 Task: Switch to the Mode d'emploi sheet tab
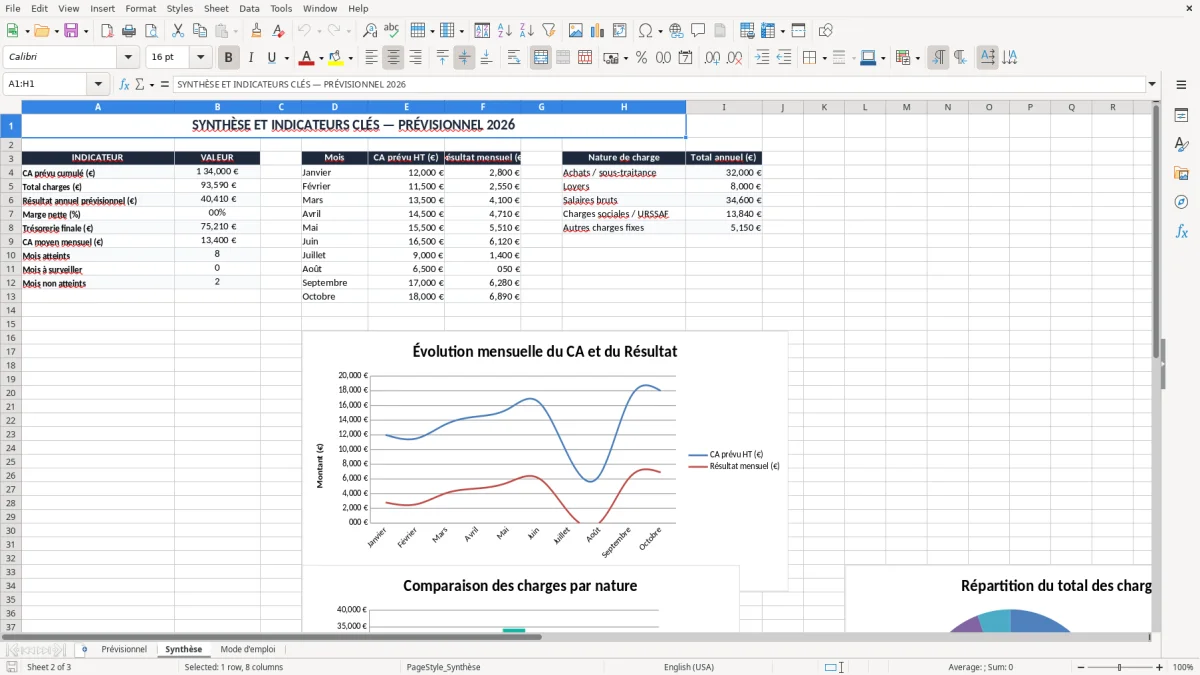(248, 650)
